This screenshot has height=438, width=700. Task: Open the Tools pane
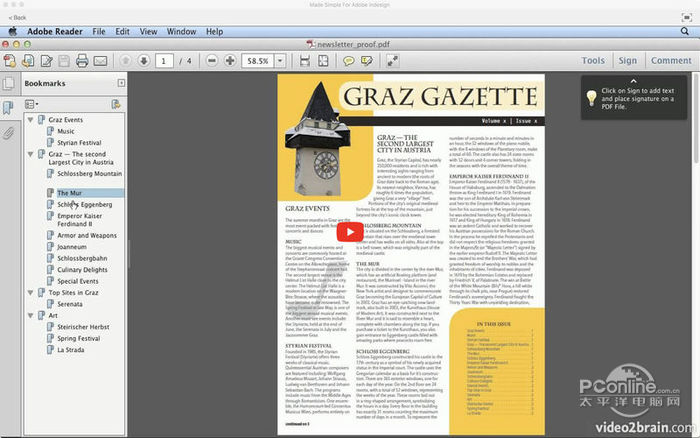pyautogui.click(x=593, y=60)
